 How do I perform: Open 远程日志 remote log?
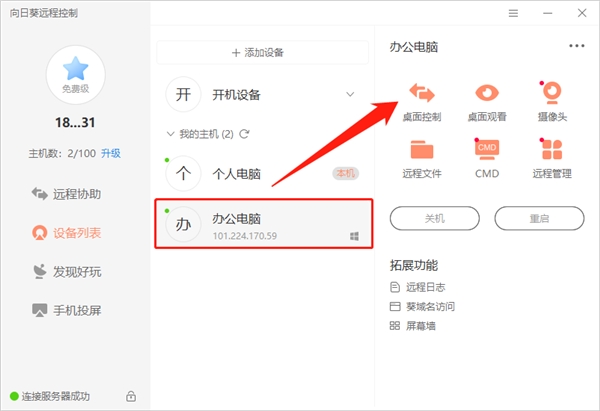(417, 287)
